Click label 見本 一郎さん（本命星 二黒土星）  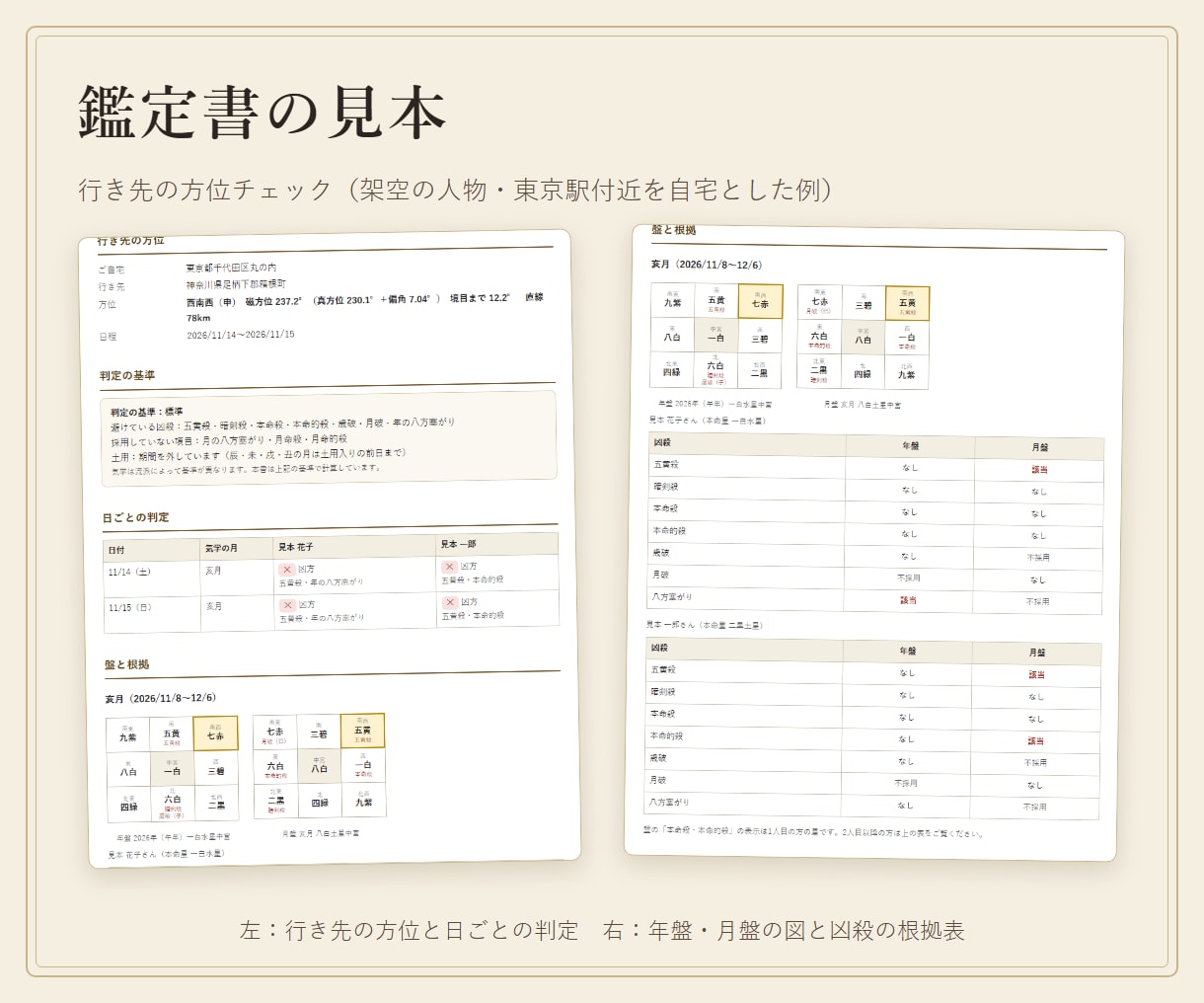(705, 625)
